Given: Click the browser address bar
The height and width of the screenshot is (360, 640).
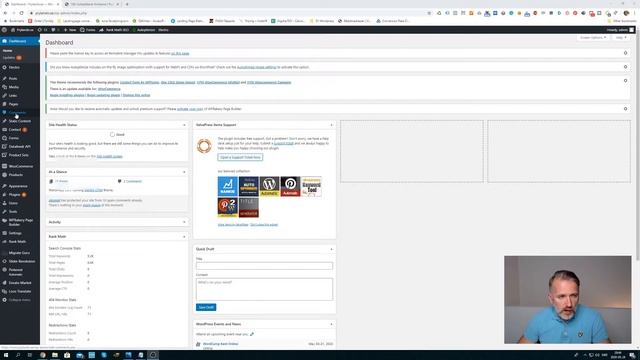Looking at the screenshot, I should point(229,13).
